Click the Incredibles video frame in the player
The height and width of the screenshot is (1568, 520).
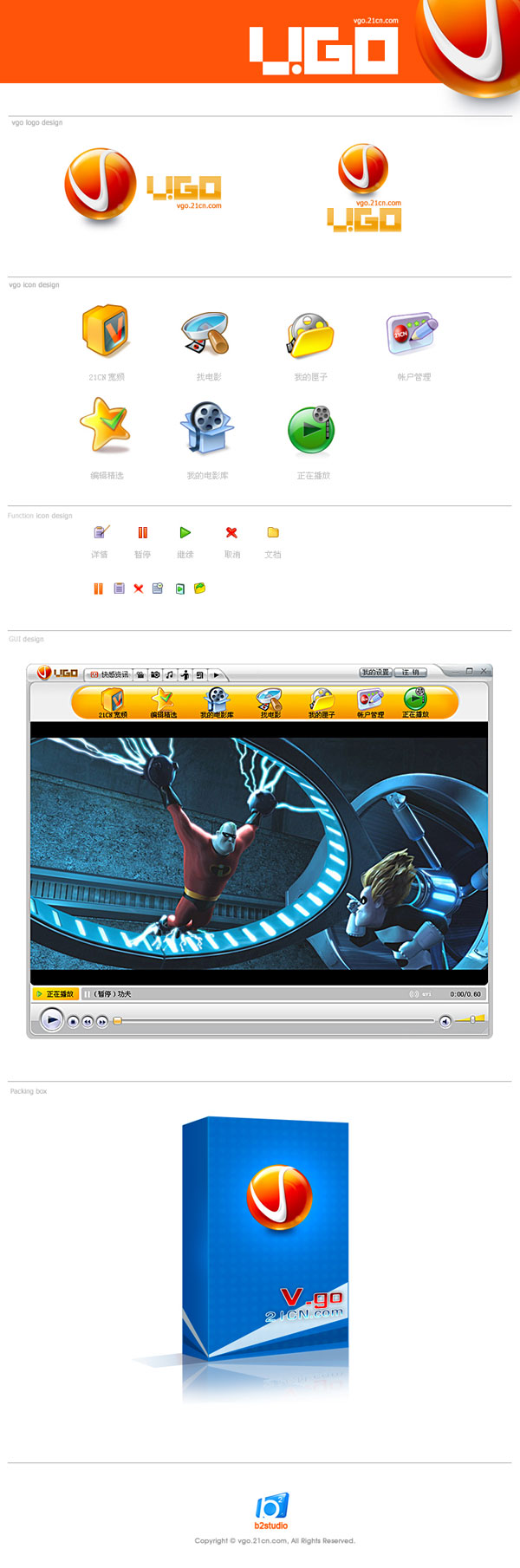point(259,854)
